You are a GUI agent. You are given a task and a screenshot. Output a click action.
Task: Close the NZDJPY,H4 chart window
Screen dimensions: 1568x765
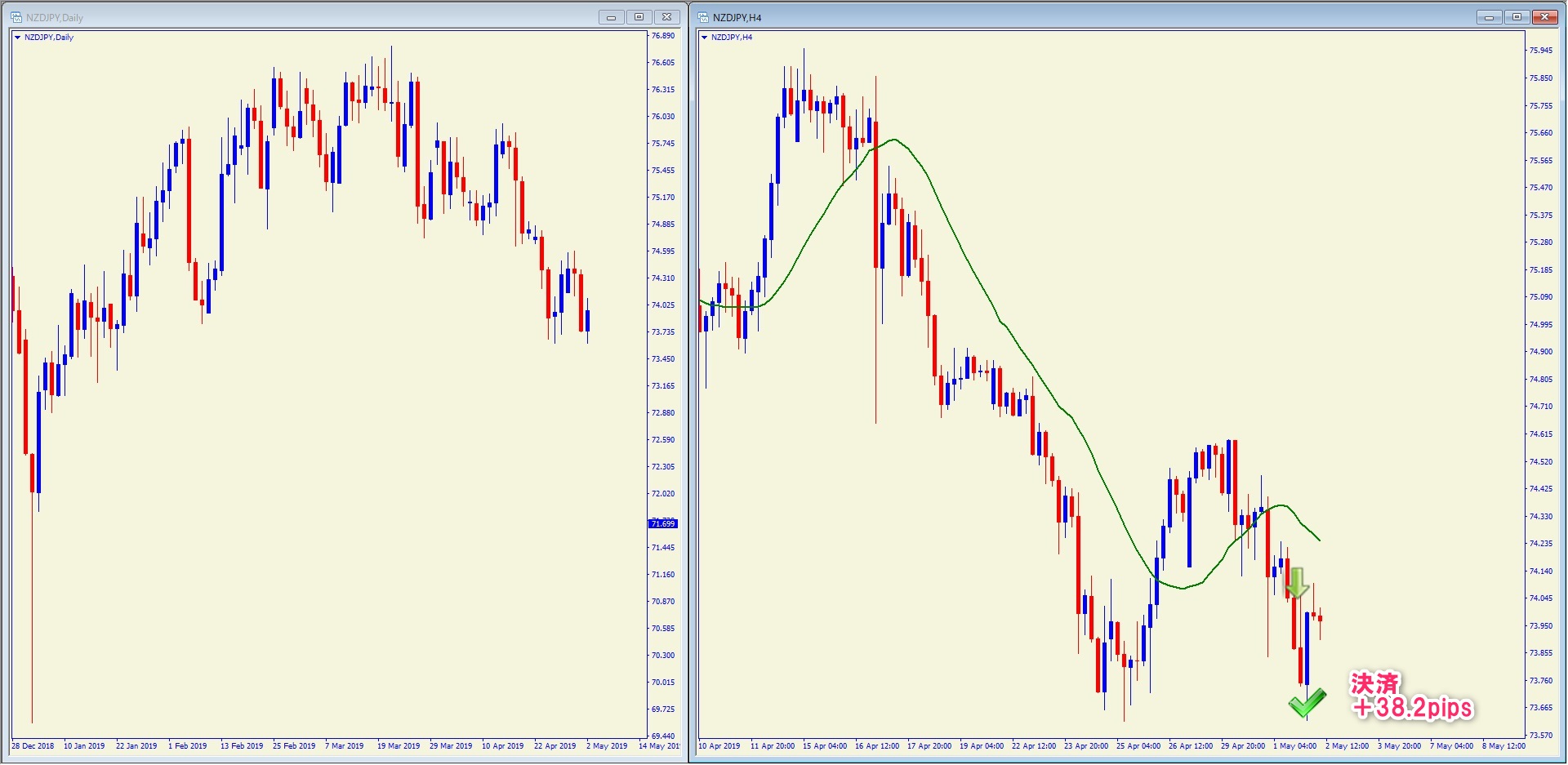click(x=1545, y=17)
